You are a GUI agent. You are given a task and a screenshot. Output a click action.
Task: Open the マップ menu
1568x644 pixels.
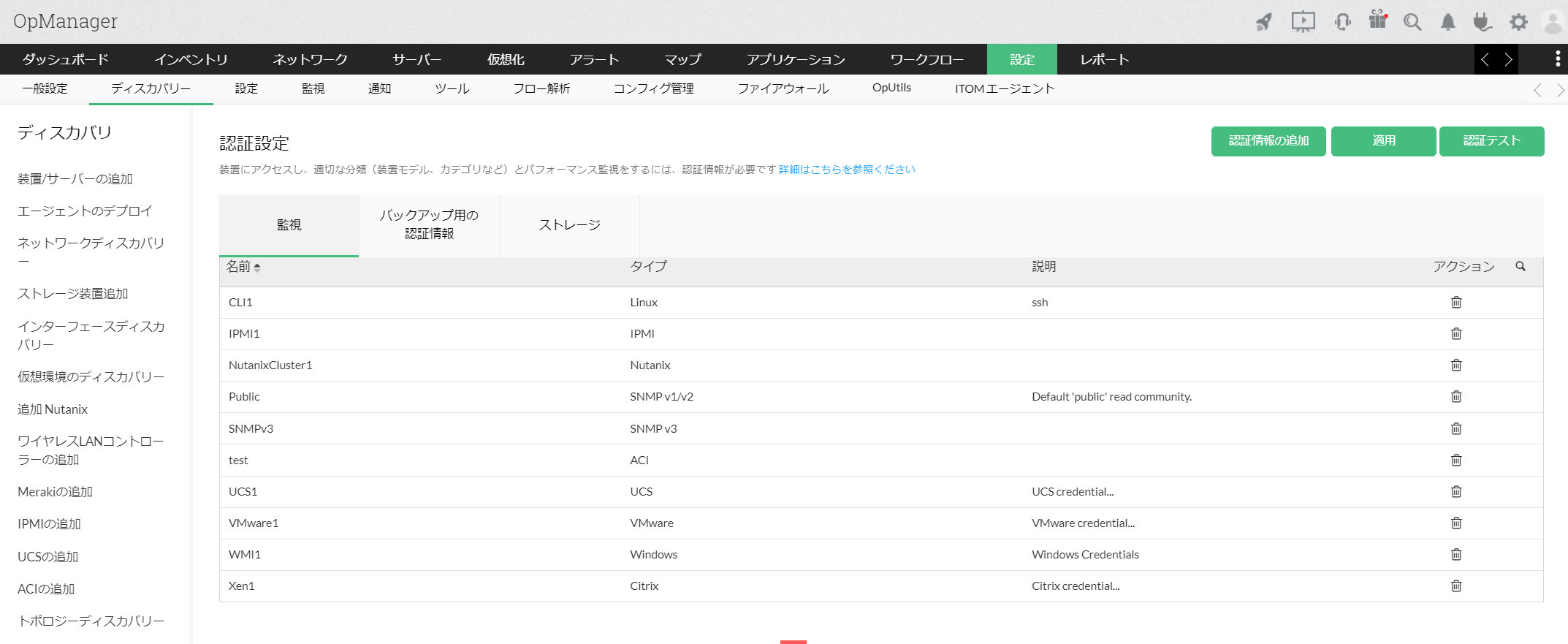[x=683, y=59]
